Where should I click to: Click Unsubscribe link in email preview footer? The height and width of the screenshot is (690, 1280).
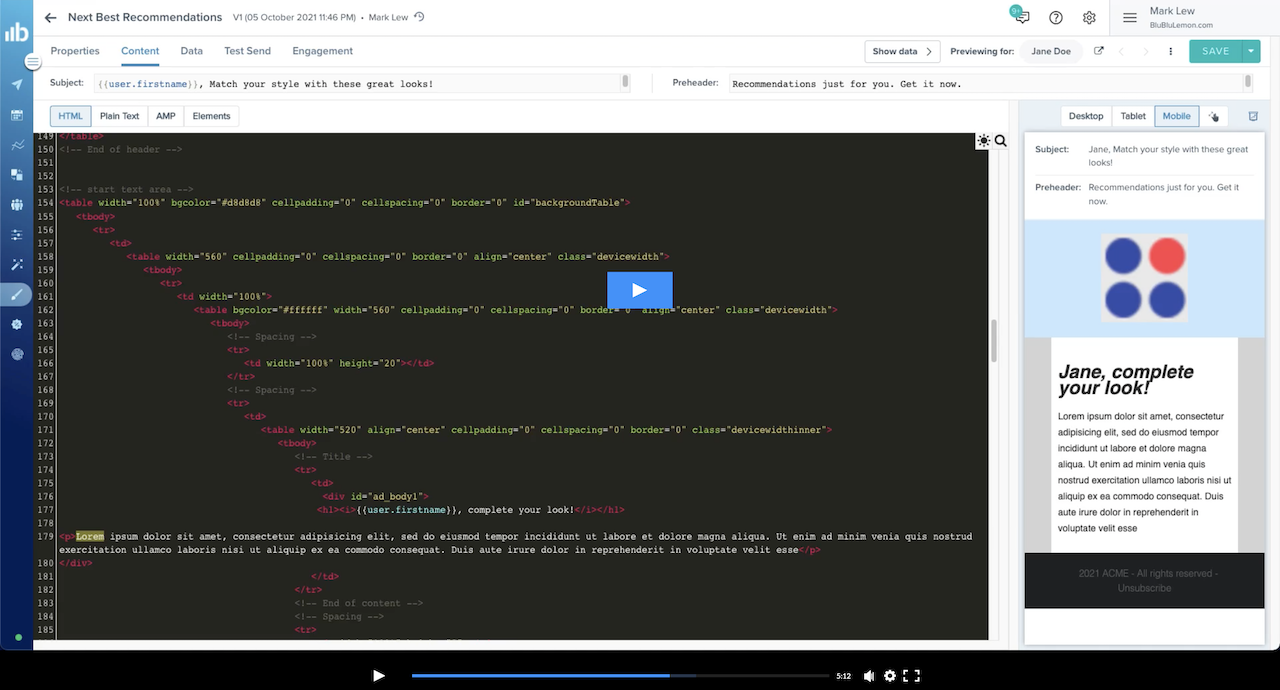pos(1144,588)
